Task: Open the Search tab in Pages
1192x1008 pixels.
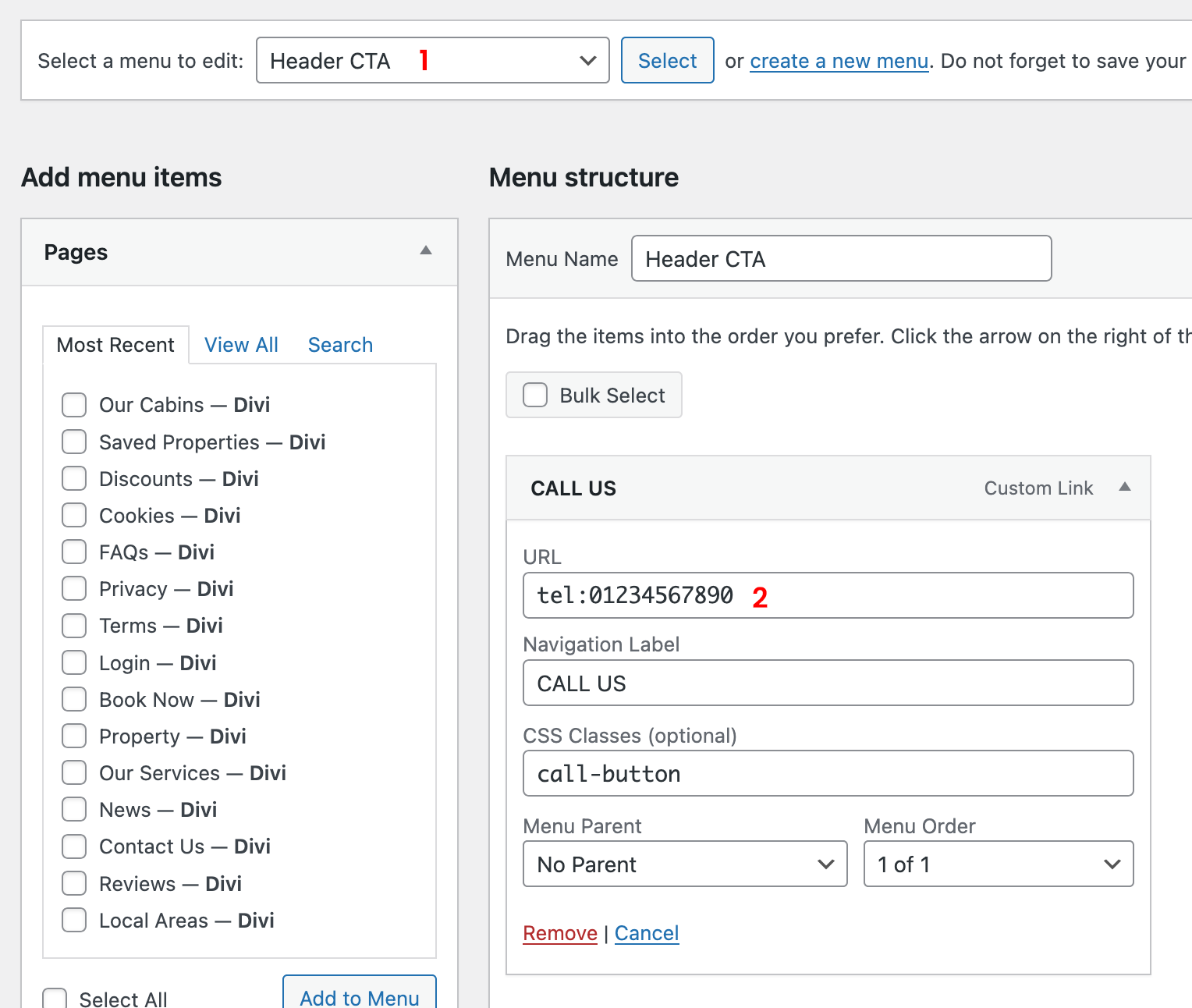Action: 340,345
